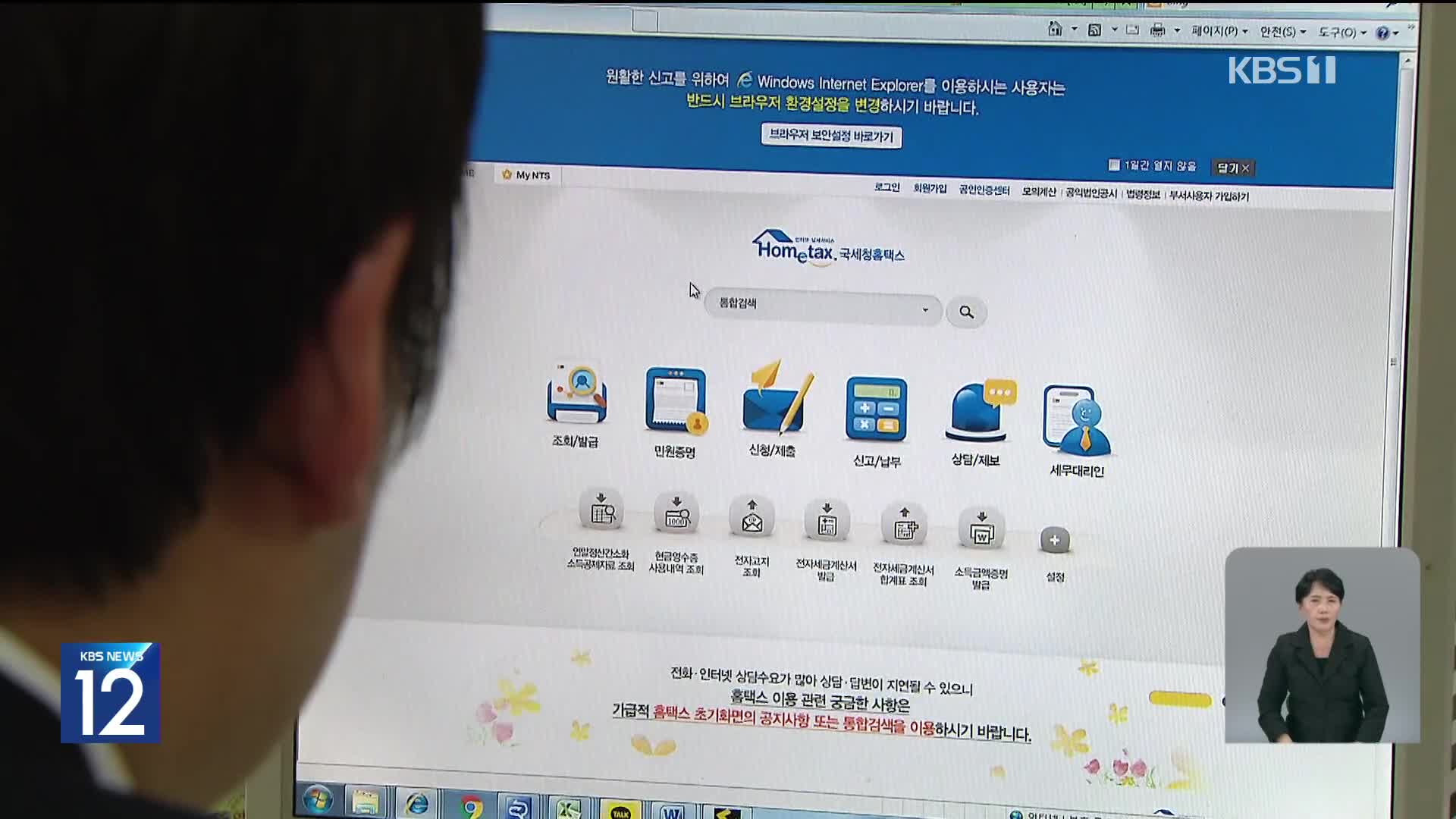Switch to Internet Explorer on taskbar
The image size is (1456, 819).
416,805
